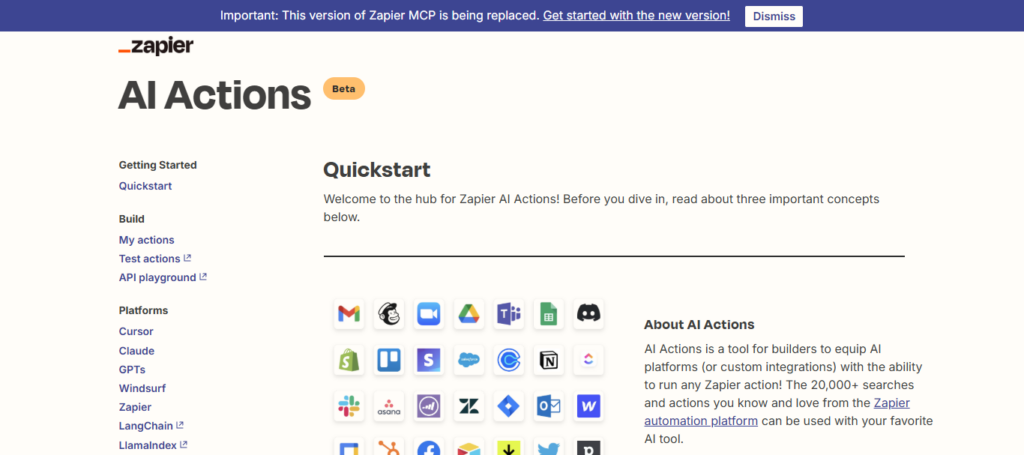Select the Notion icon
This screenshot has width=1024, height=455.
pyautogui.click(x=549, y=360)
